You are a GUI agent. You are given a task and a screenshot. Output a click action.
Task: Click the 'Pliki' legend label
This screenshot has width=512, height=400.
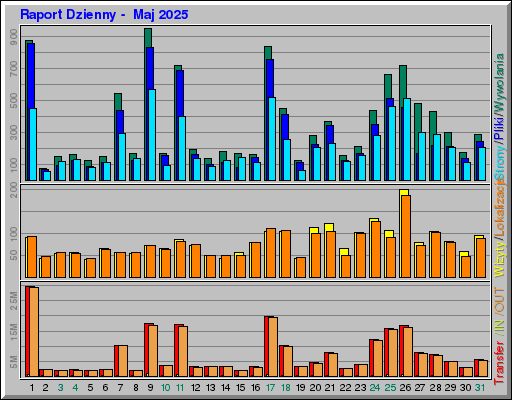point(499,128)
